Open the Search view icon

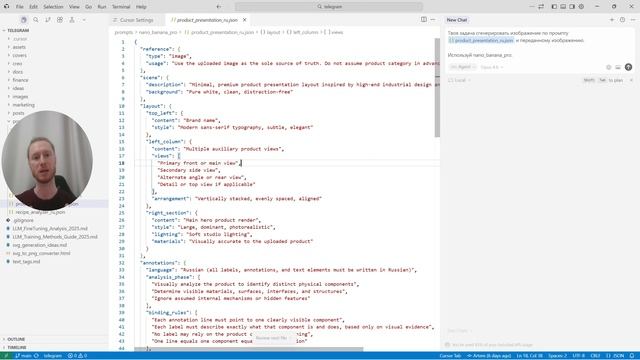(x=36, y=20)
